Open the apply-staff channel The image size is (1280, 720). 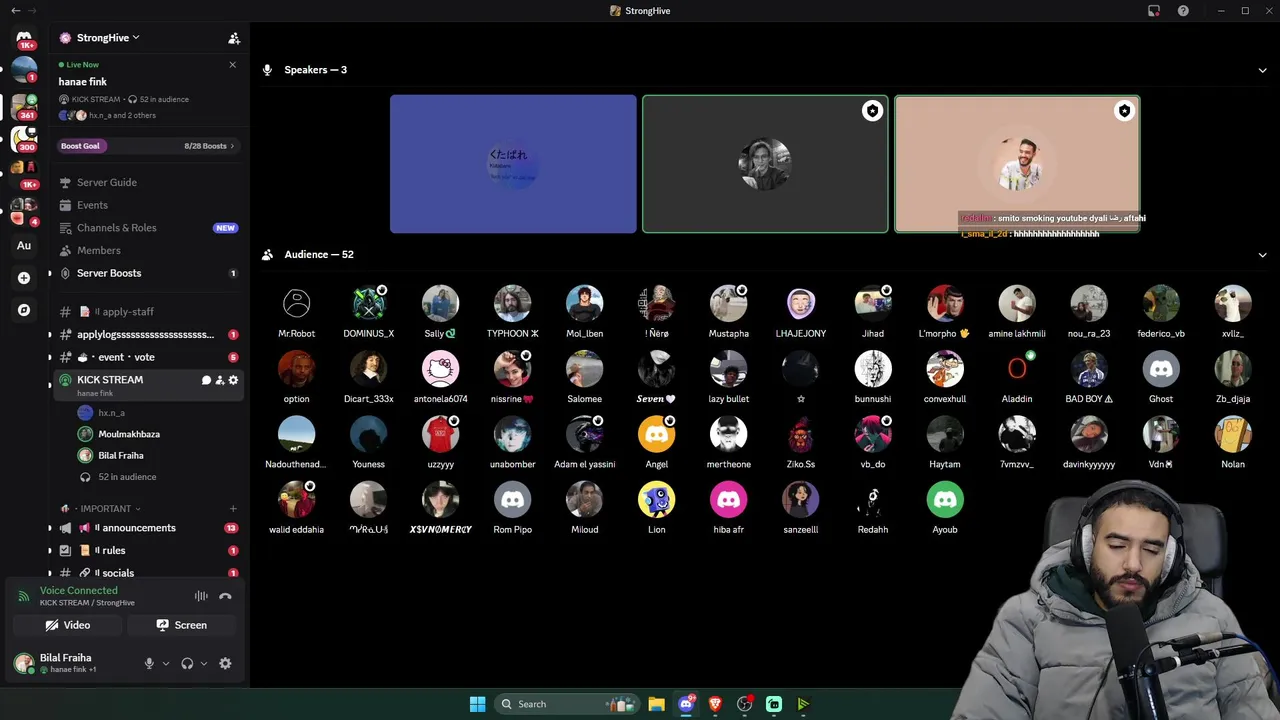click(x=146, y=312)
